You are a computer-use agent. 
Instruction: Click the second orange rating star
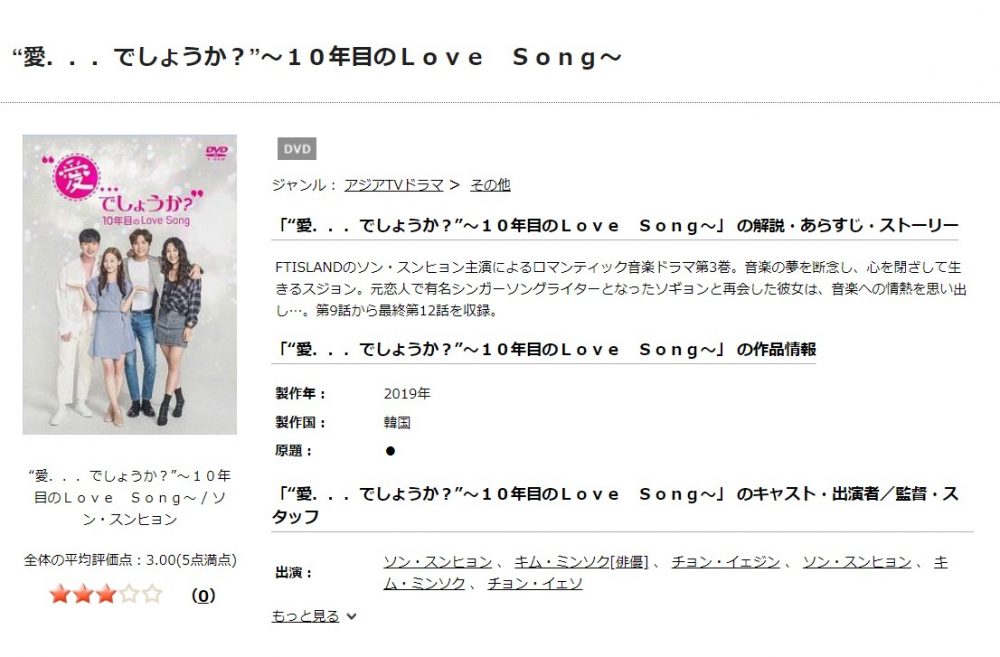[83, 594]
